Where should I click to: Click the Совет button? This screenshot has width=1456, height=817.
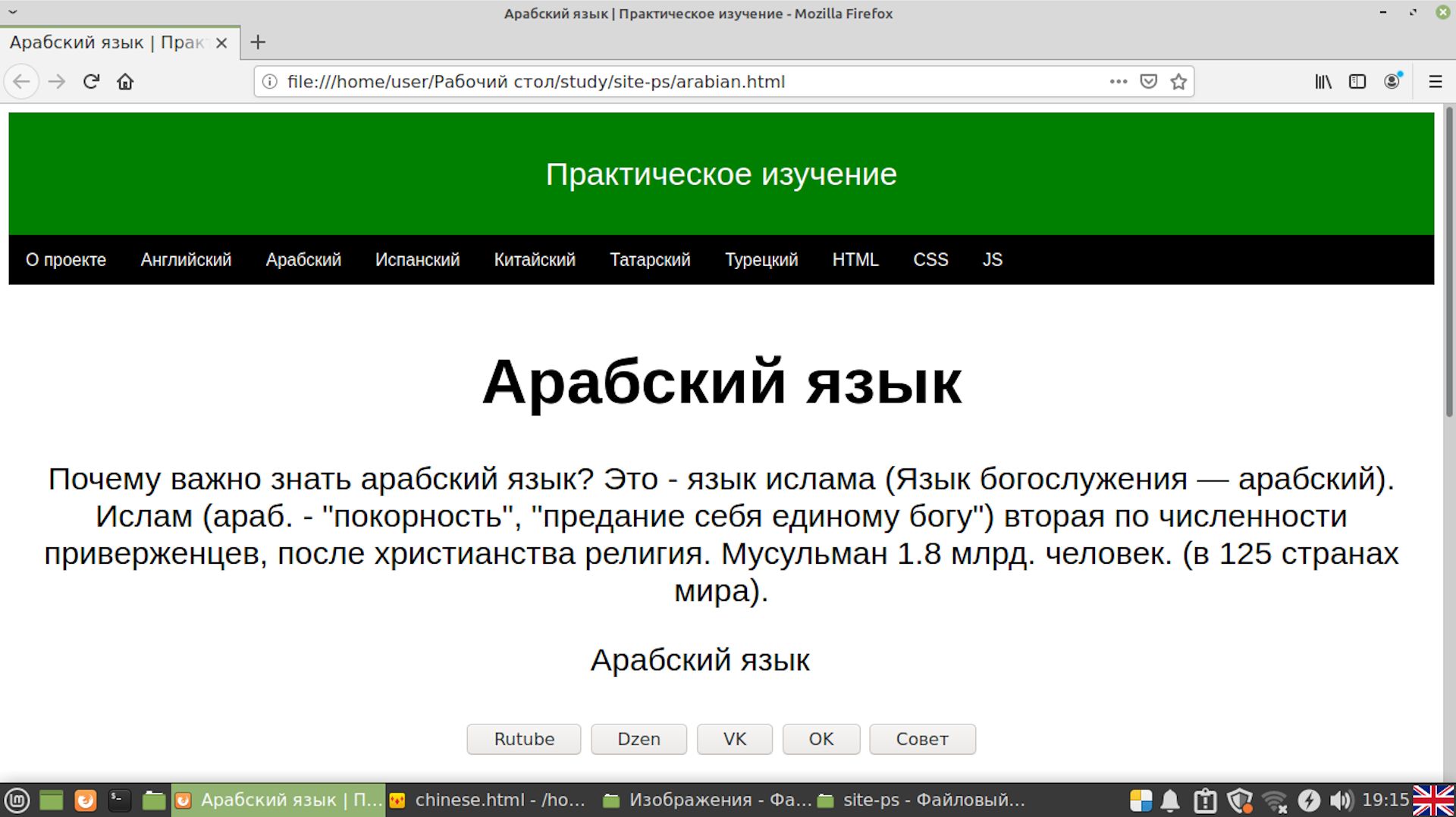922,739
